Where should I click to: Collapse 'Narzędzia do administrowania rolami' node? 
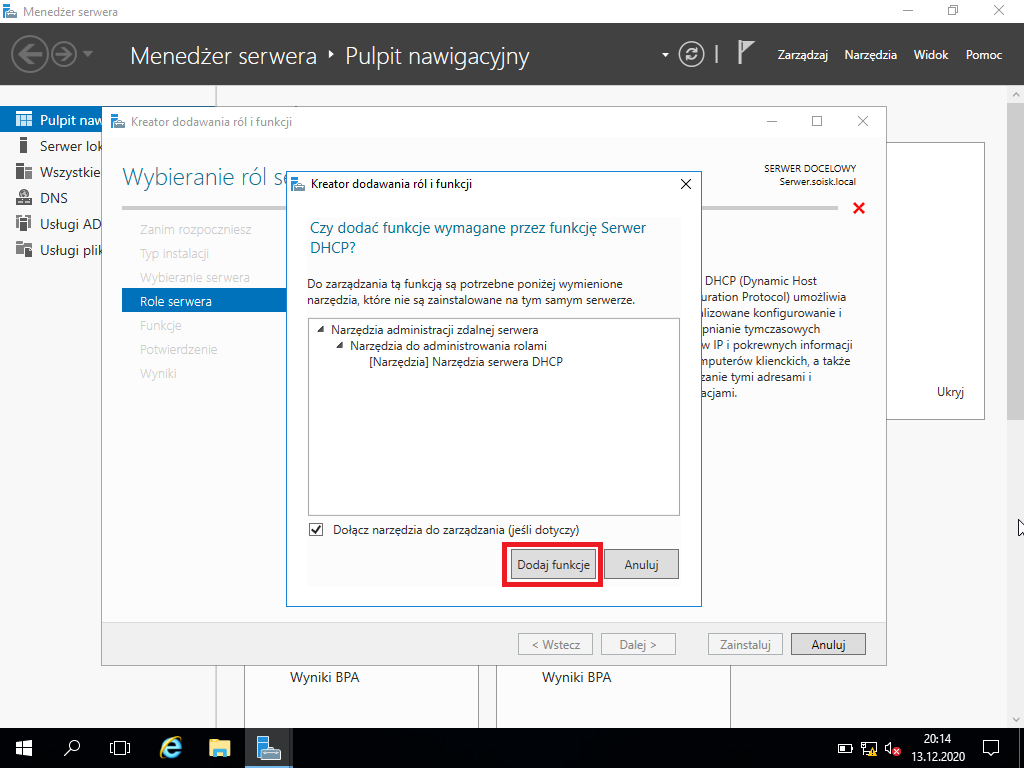tap(339, 345)
